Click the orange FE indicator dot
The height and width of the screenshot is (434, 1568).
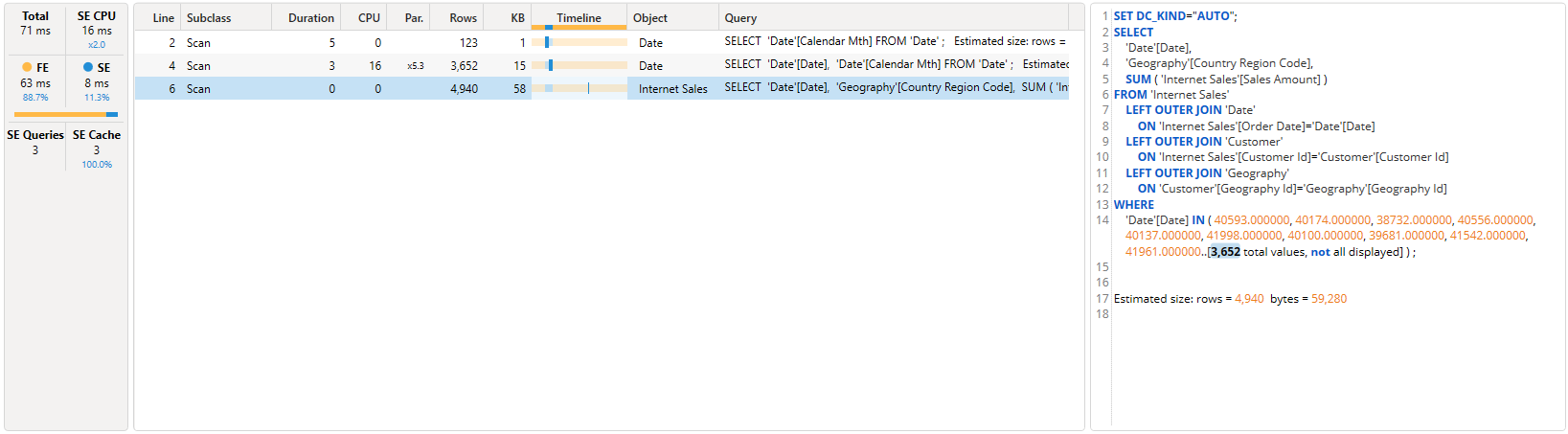point(27,67)
